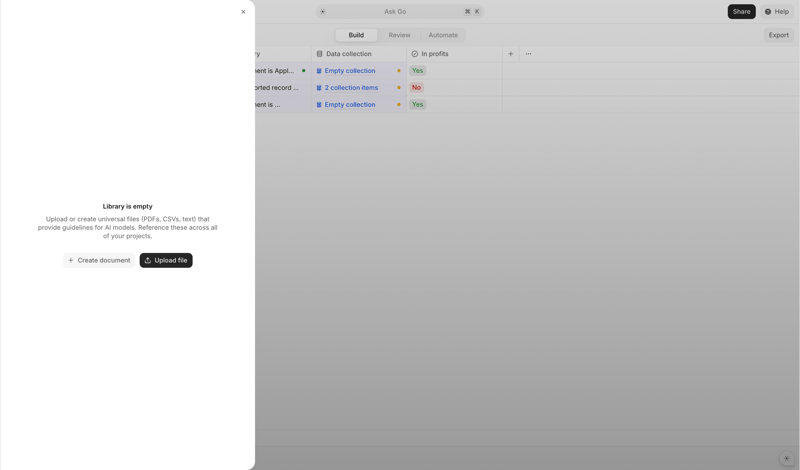Click the Yes tag in third row
The height and width of the screenshot is (470, 800).
pos(417,105)
